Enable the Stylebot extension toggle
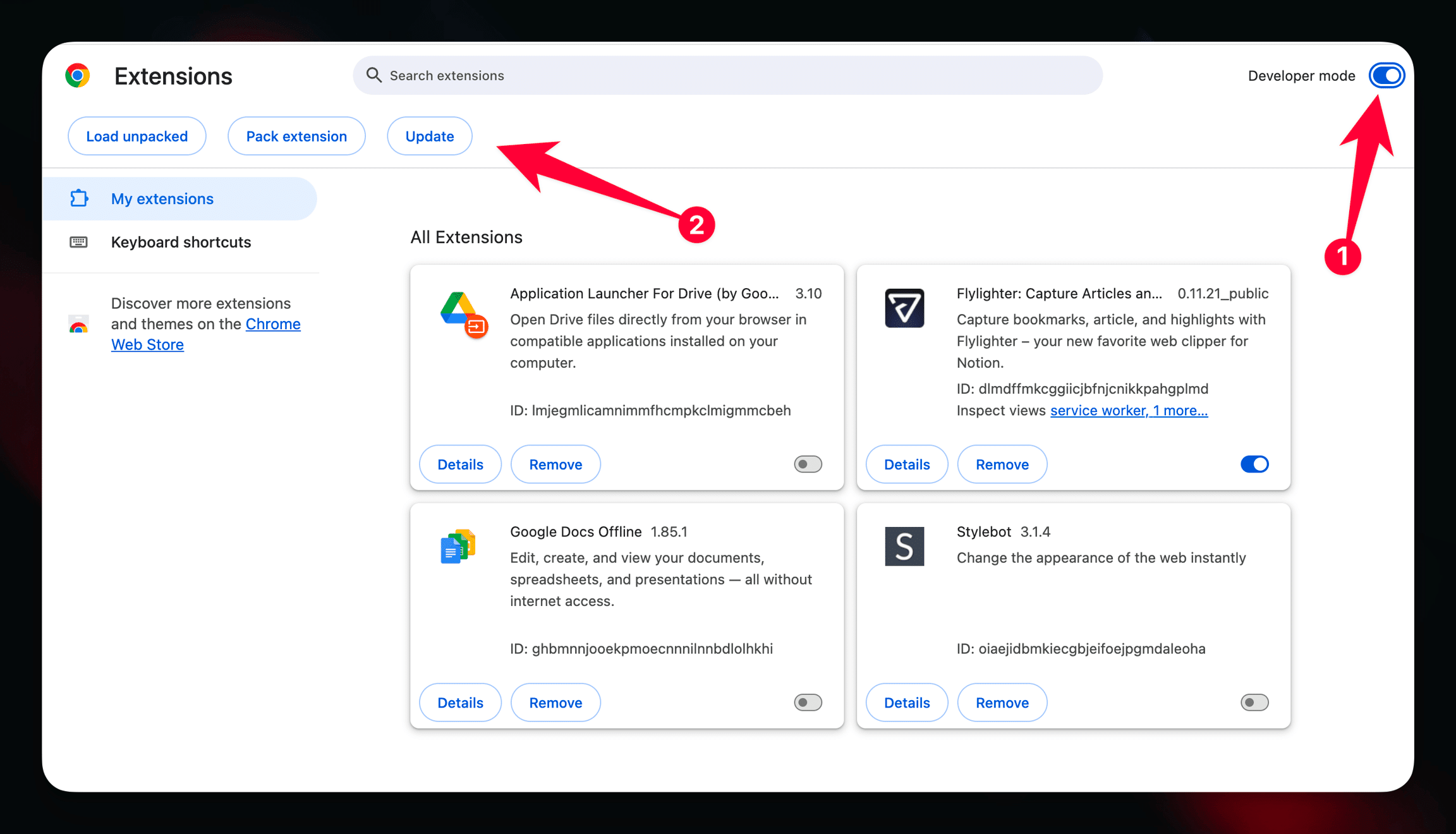The width and height of the screenshot is (1456, 834). point(1254,703)
